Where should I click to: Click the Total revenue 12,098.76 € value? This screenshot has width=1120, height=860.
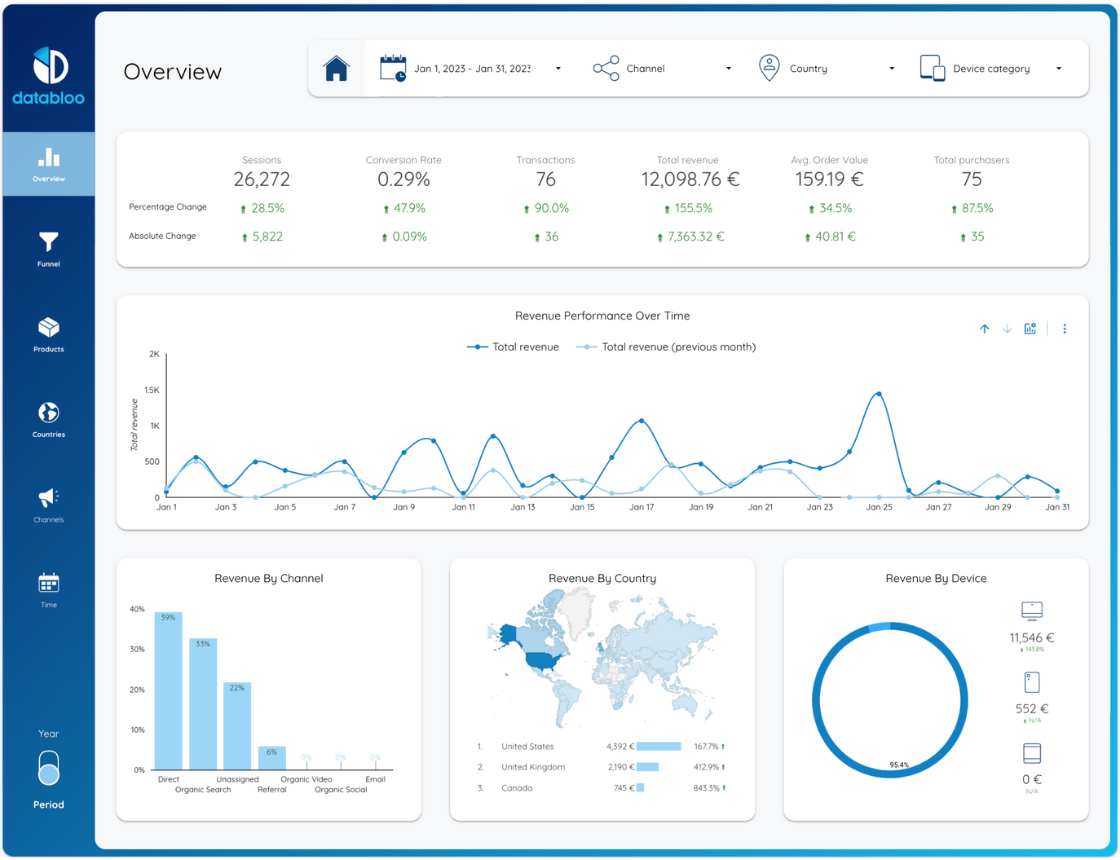point(690,179)
